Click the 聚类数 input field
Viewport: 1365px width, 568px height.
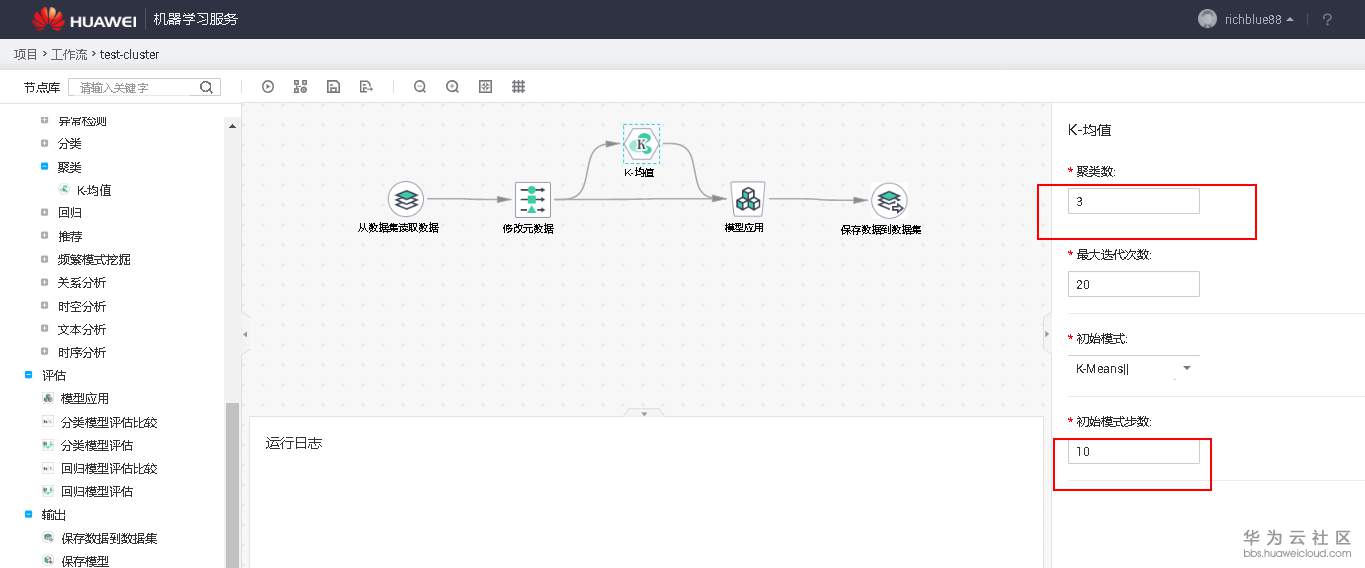click(x=1133, y=201)
